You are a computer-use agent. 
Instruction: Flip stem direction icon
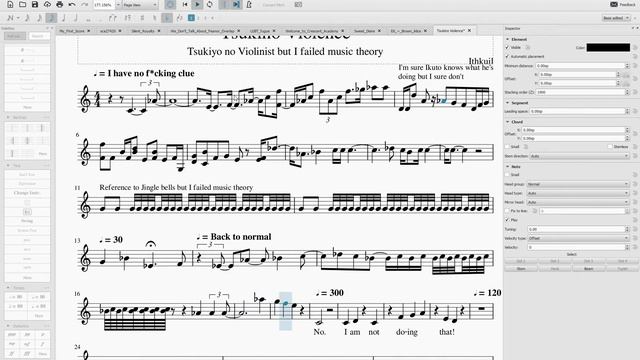pyautogui.click(x=179, y=18)
